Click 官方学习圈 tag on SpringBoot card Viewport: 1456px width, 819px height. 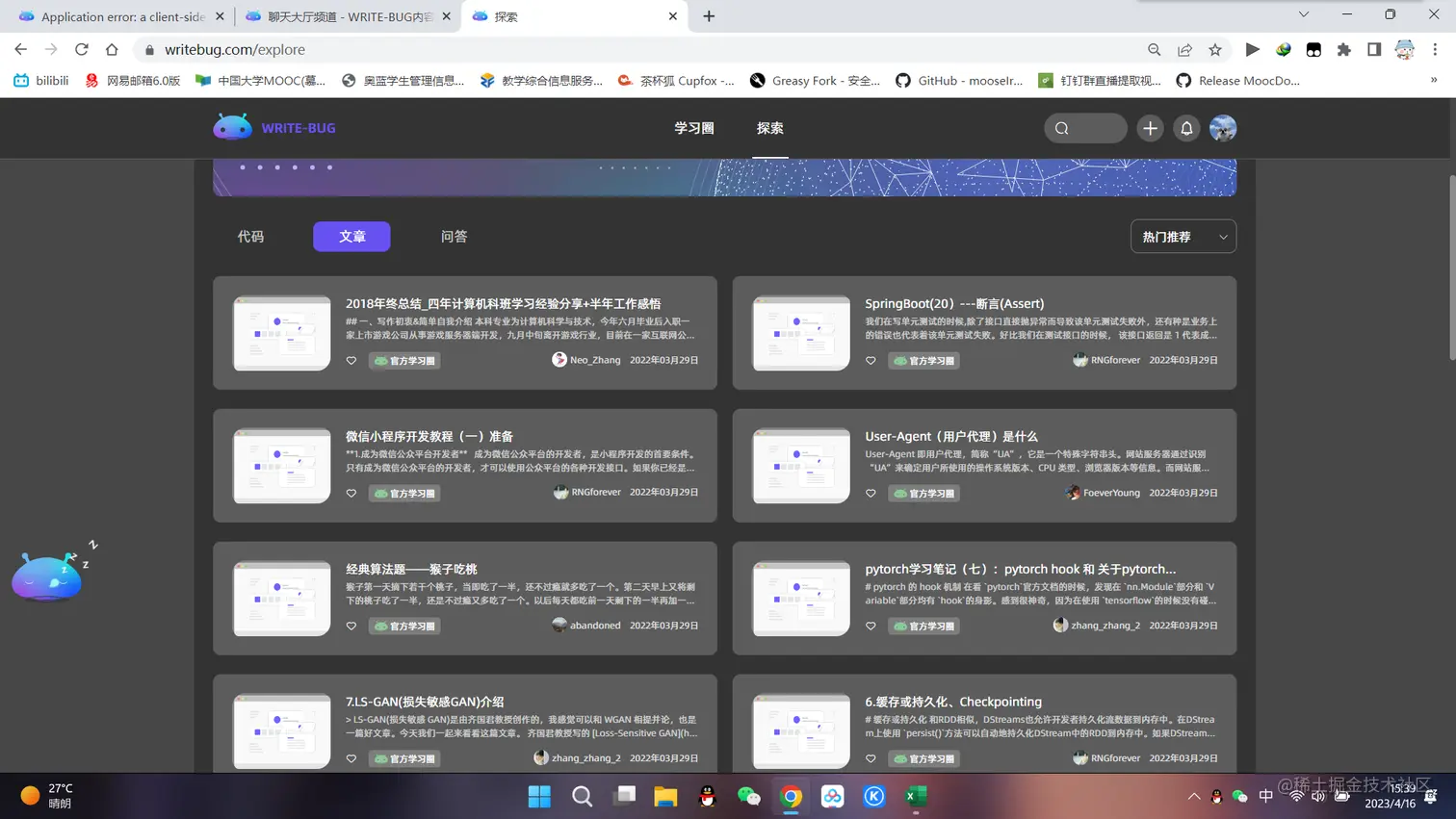tap(923, 361)
